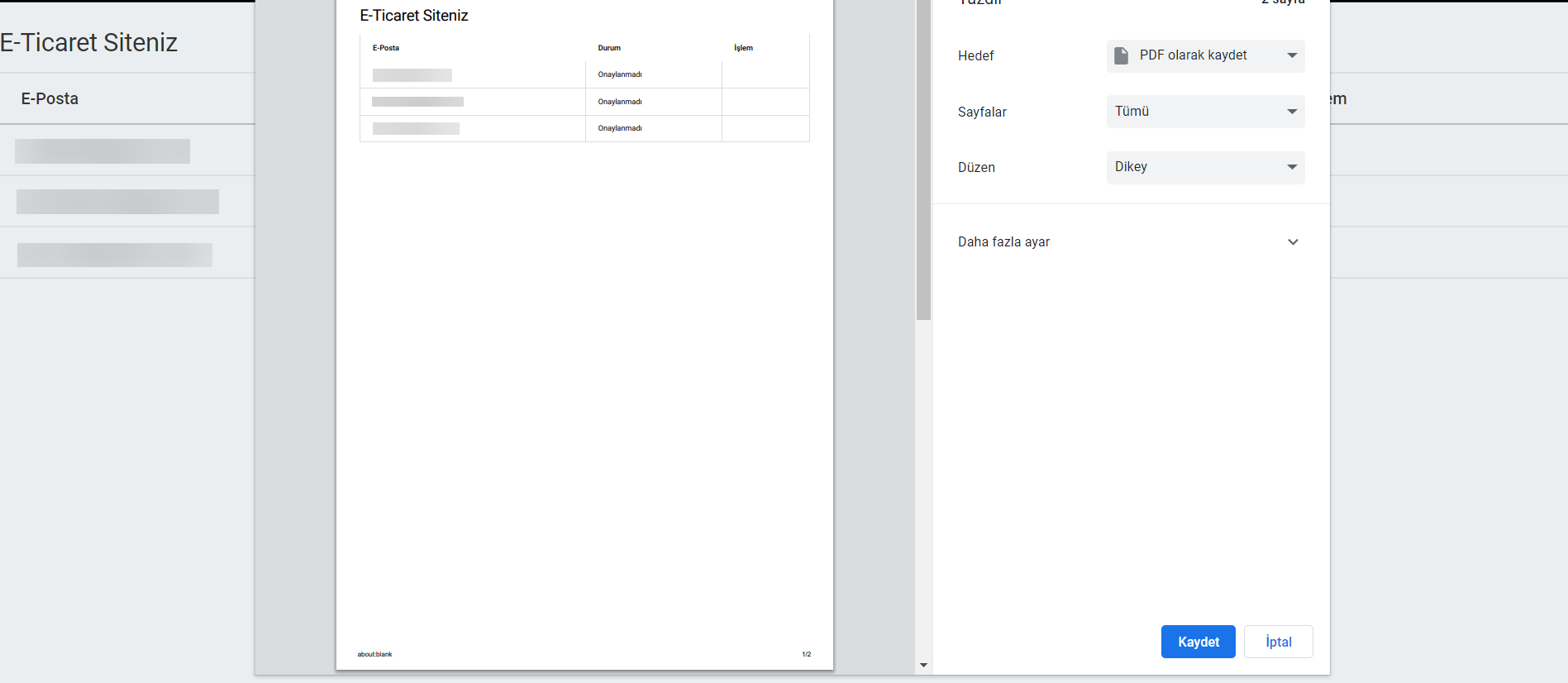Cancel printing with the İptal button
This screenshot has width=1568, height=683.
(1278, 642)
